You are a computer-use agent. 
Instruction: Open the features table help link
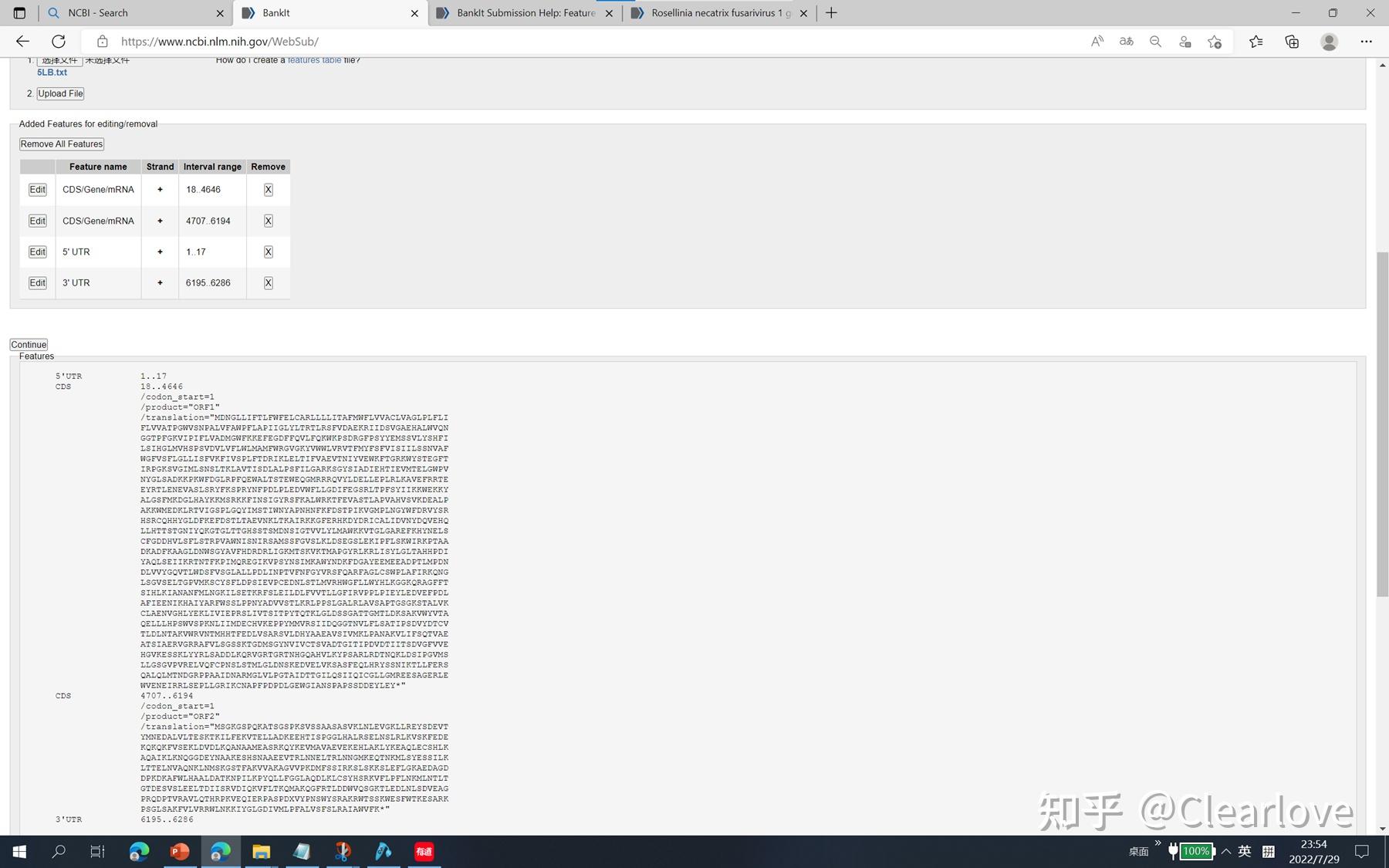[x=313, y=59]
